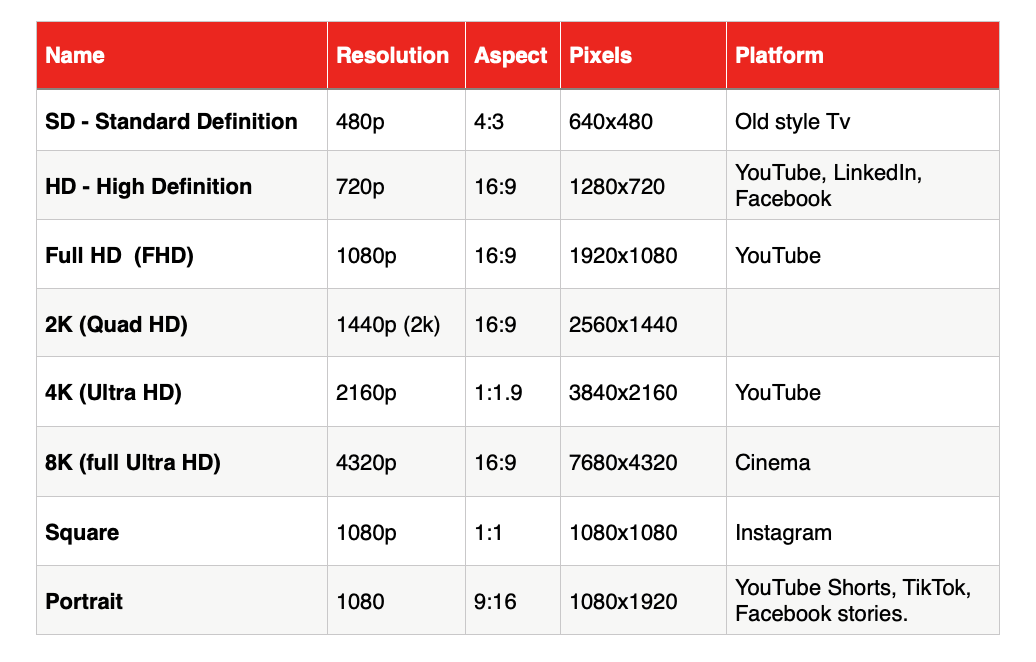Click the Instagram platform cell
The height and width of the screenshot is (662, 1036).
click(x=863, y=532)
